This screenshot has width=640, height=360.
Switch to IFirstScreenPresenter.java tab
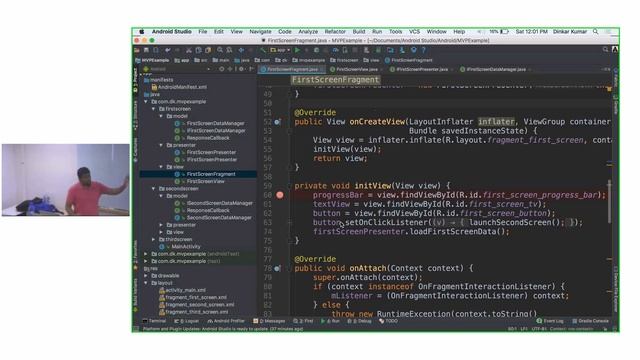point(422,69)
